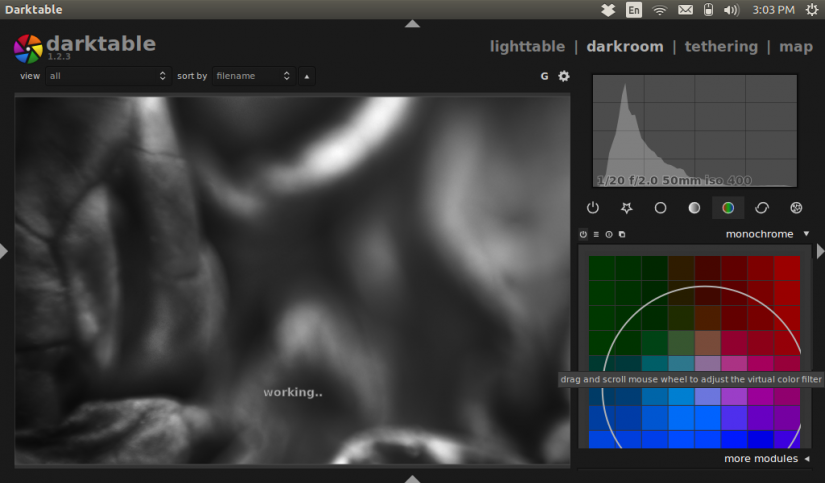Pick brightest red cell in monochrome filter grid

(787, 268)
